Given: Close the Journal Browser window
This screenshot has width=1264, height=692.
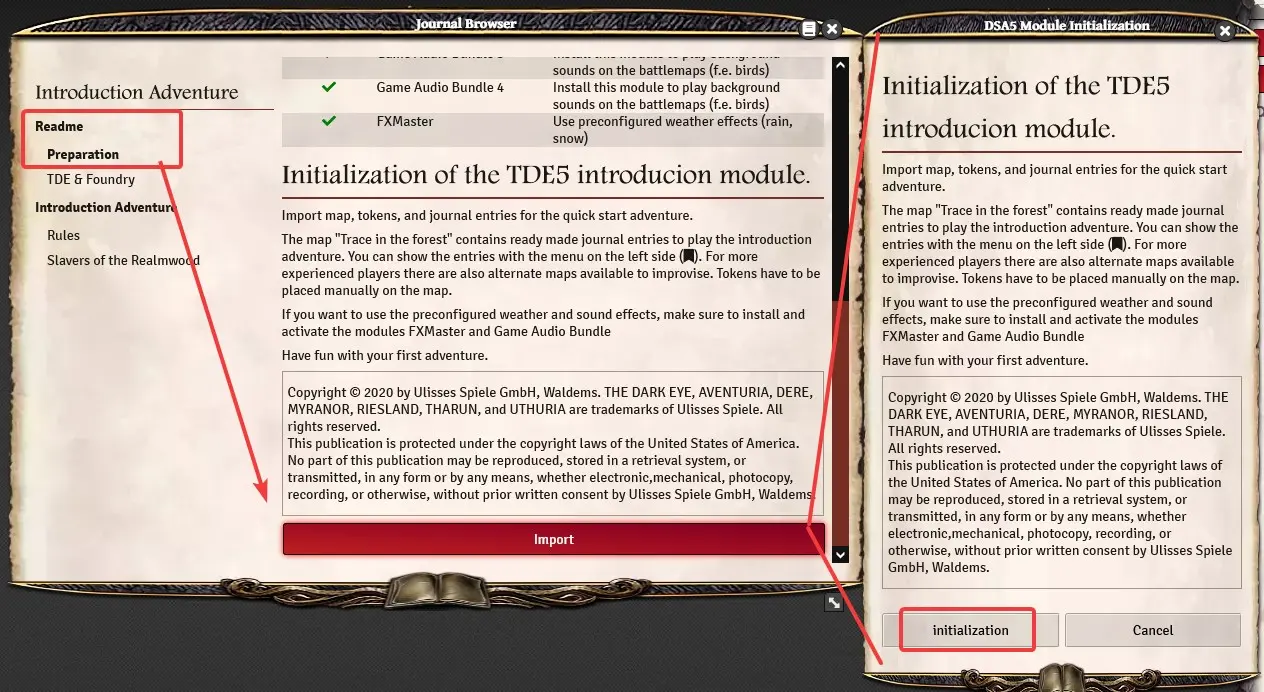Looking at the screenshot, I should [834, 30].
